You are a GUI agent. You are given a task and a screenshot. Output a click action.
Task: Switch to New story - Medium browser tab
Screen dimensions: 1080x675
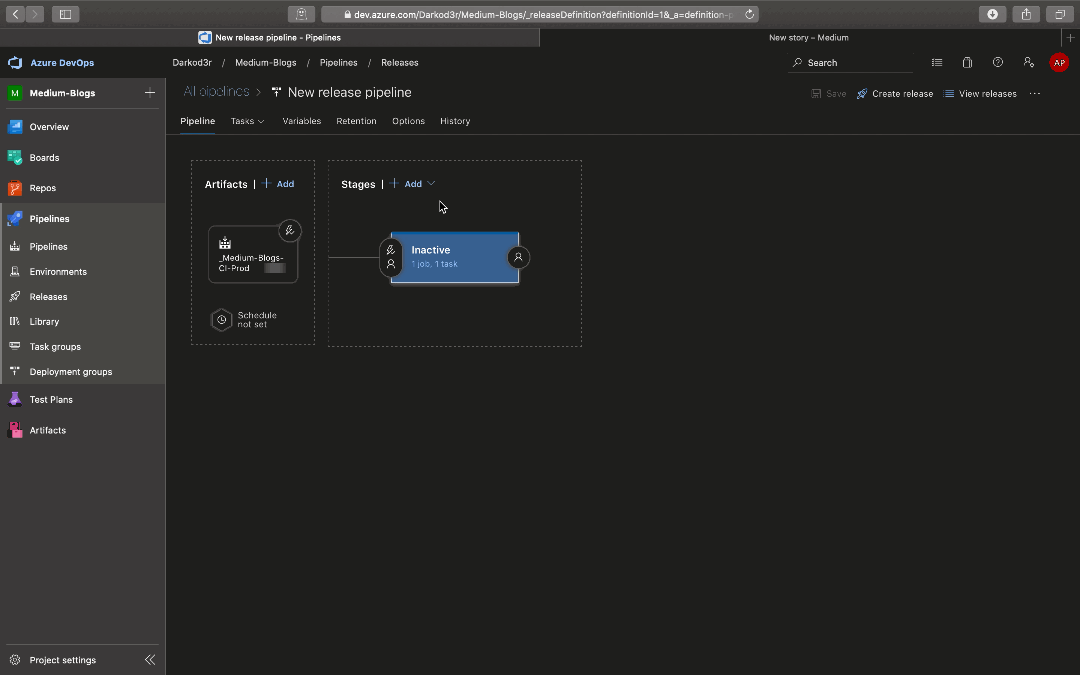(809, 38)
